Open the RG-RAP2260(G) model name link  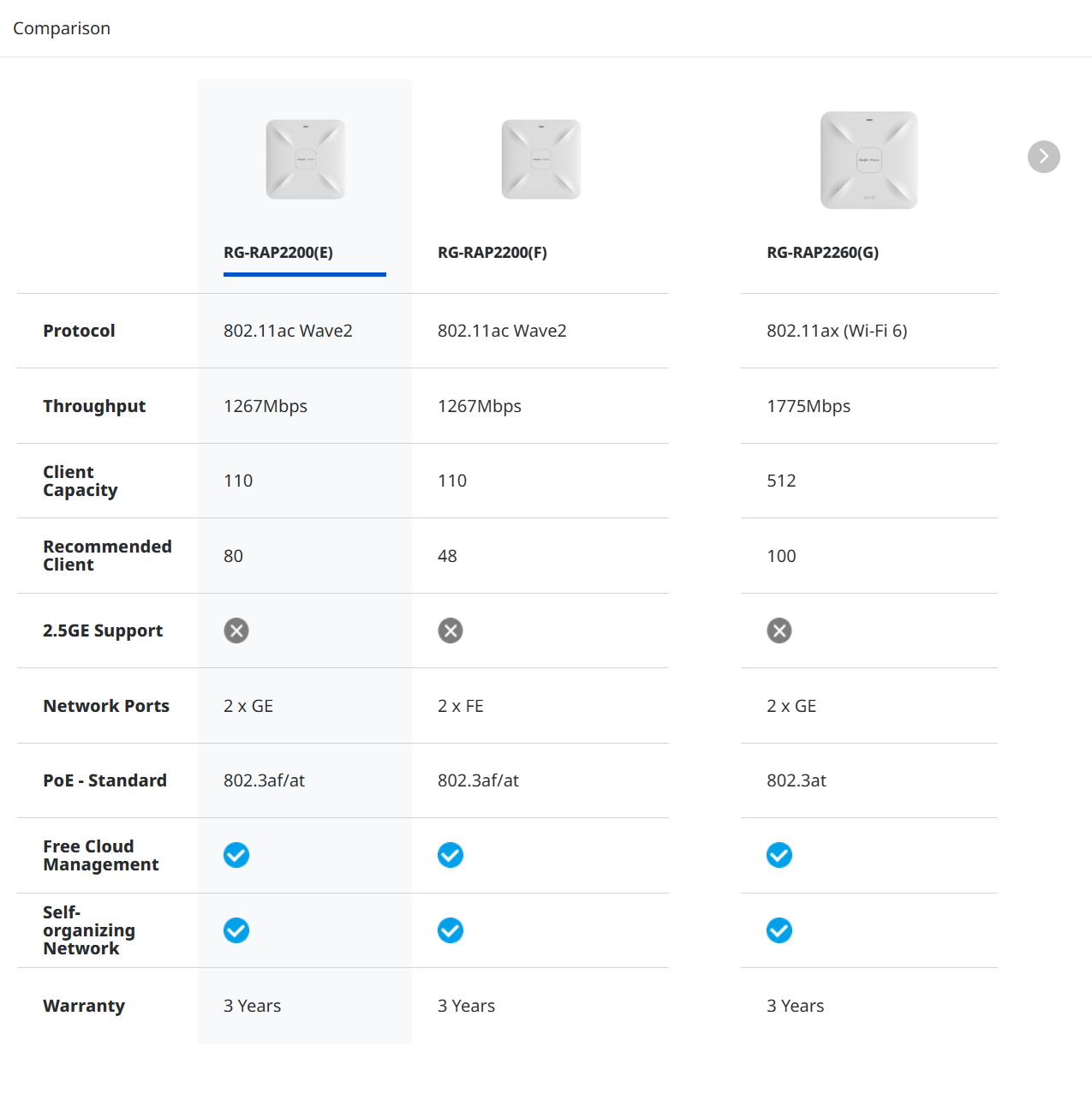click(822, 253)
